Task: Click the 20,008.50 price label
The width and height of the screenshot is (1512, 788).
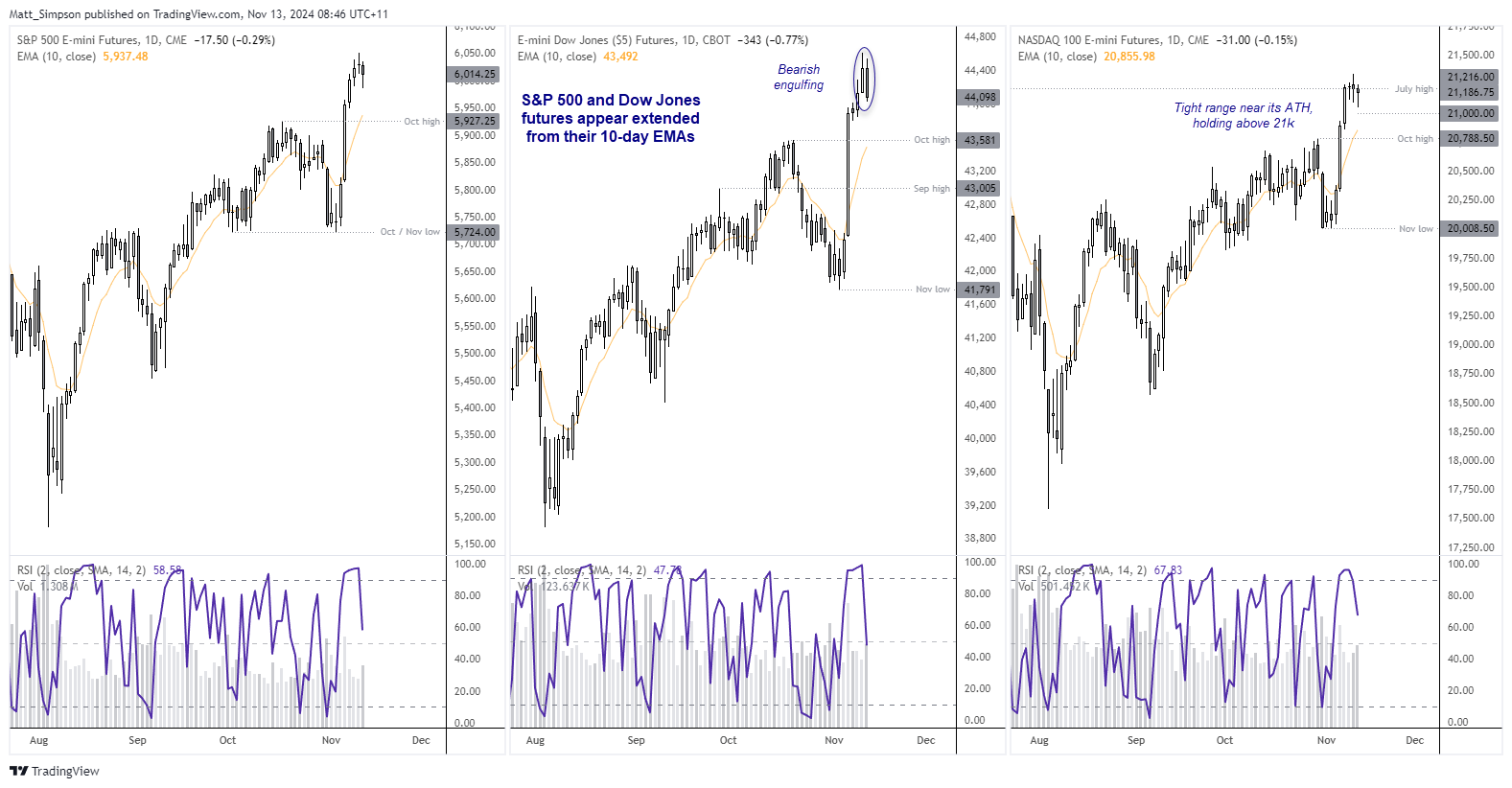Action: (x=1471, y=228)
